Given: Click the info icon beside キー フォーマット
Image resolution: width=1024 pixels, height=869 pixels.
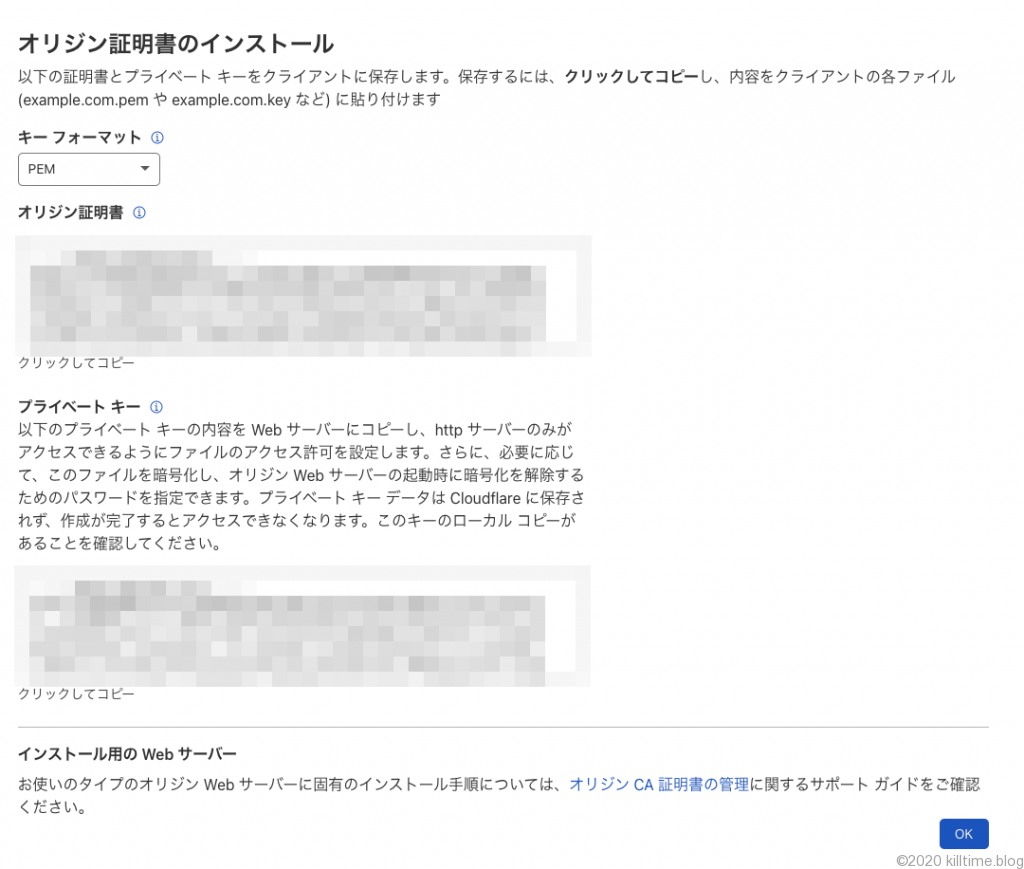Looking at the screenshot, I should [x=157, y=137].
